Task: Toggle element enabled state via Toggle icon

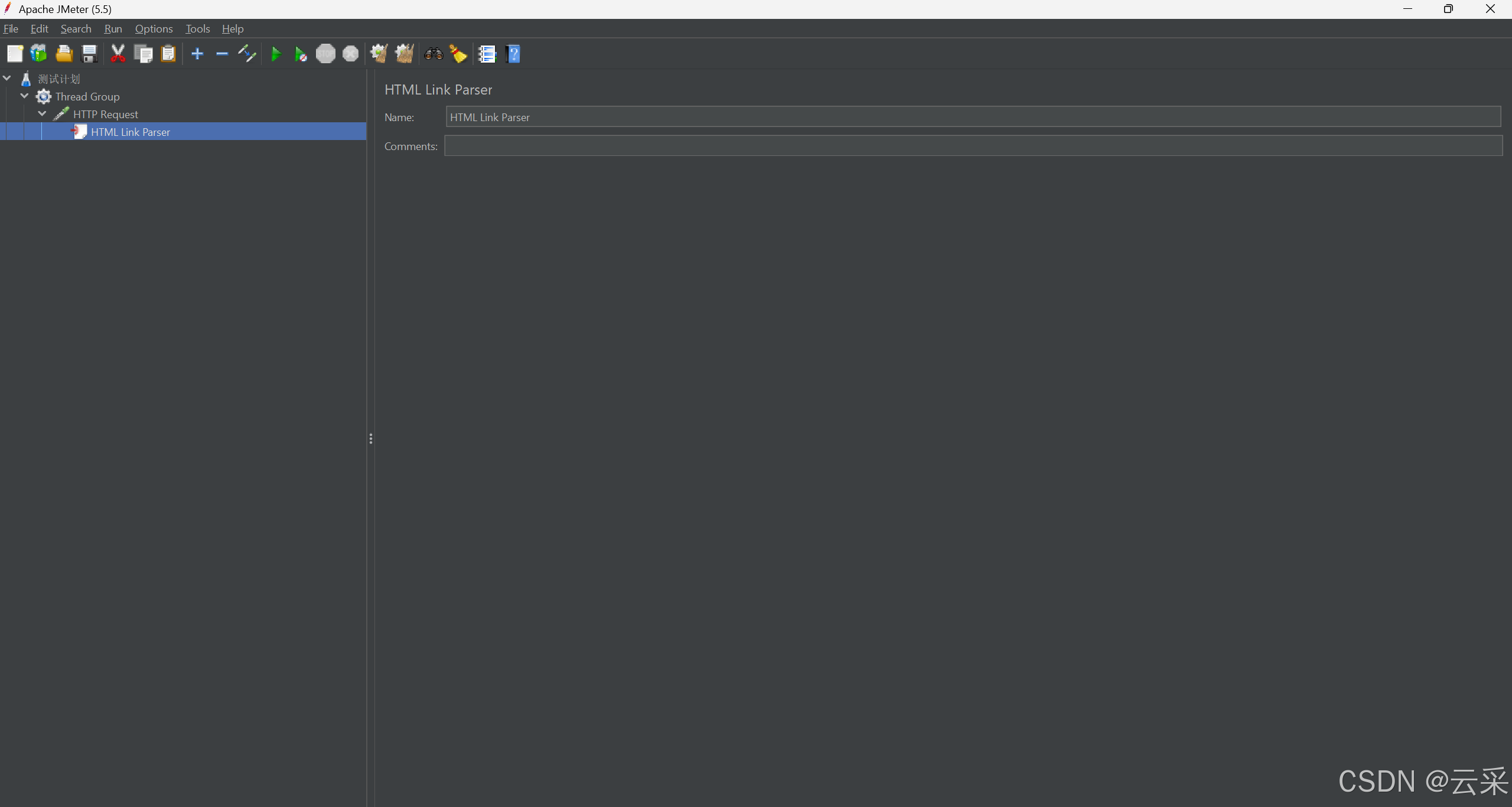Action: (247, 54)
